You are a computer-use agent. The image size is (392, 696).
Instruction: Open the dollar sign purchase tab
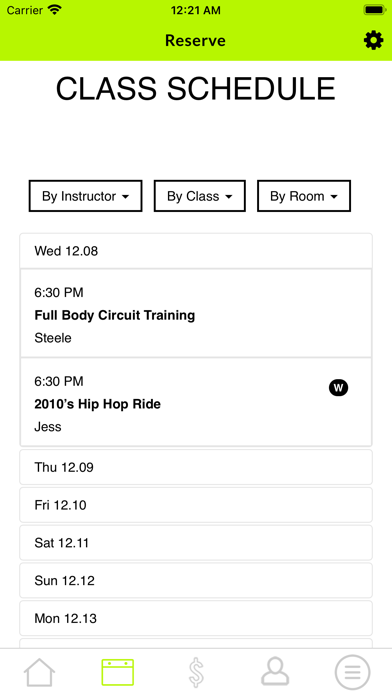pyautogui.click(x=196, y=672)
